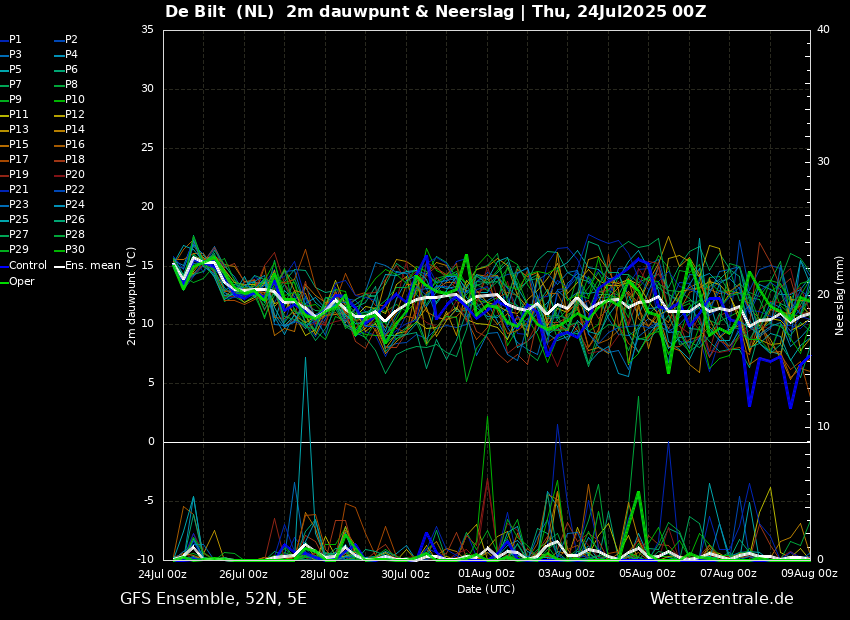The image size is (850, 620).
Task: Choose the P7 legend label
Action: [x=15, y=85]
